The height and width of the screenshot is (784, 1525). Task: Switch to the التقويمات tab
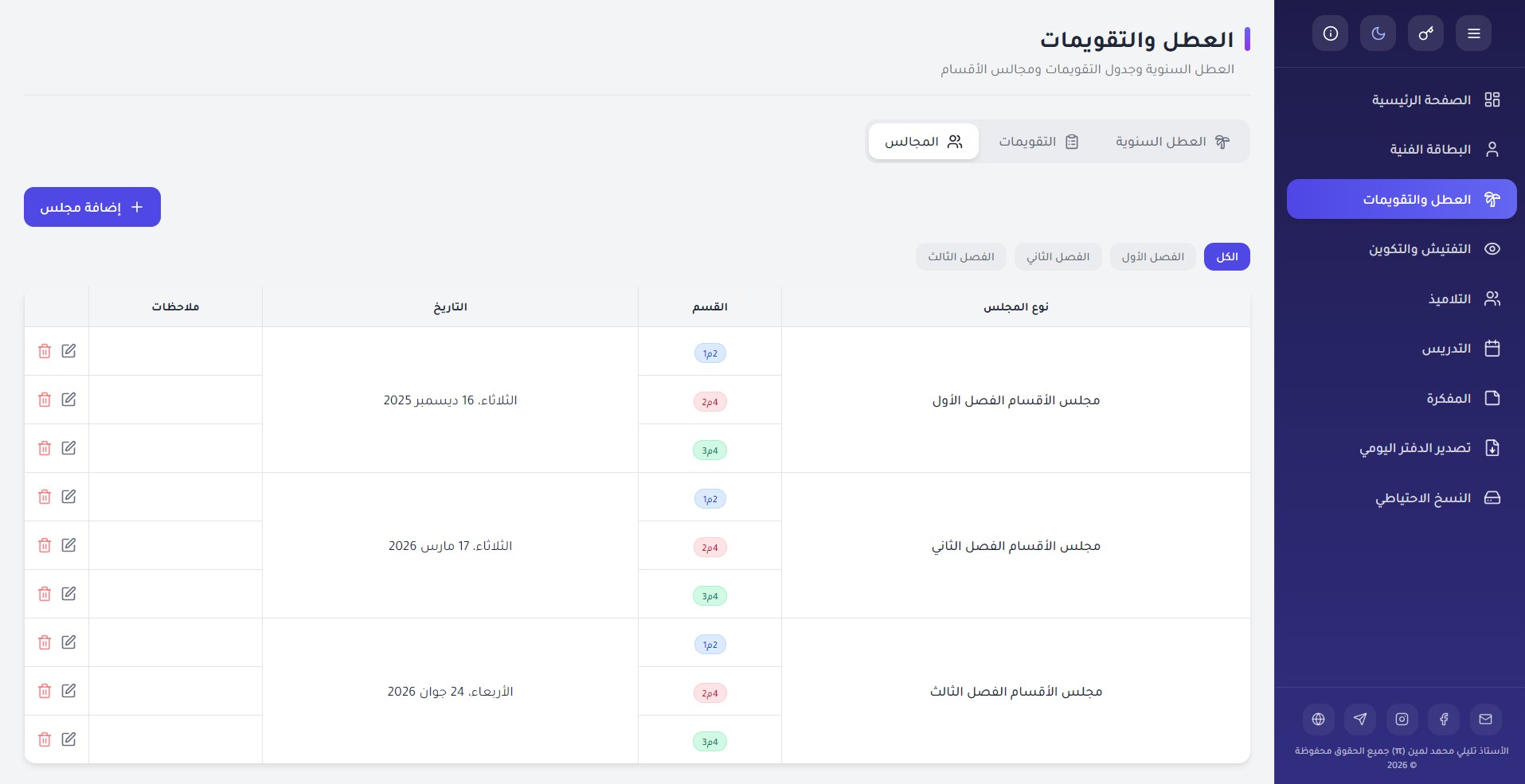tap(1038, 142)
